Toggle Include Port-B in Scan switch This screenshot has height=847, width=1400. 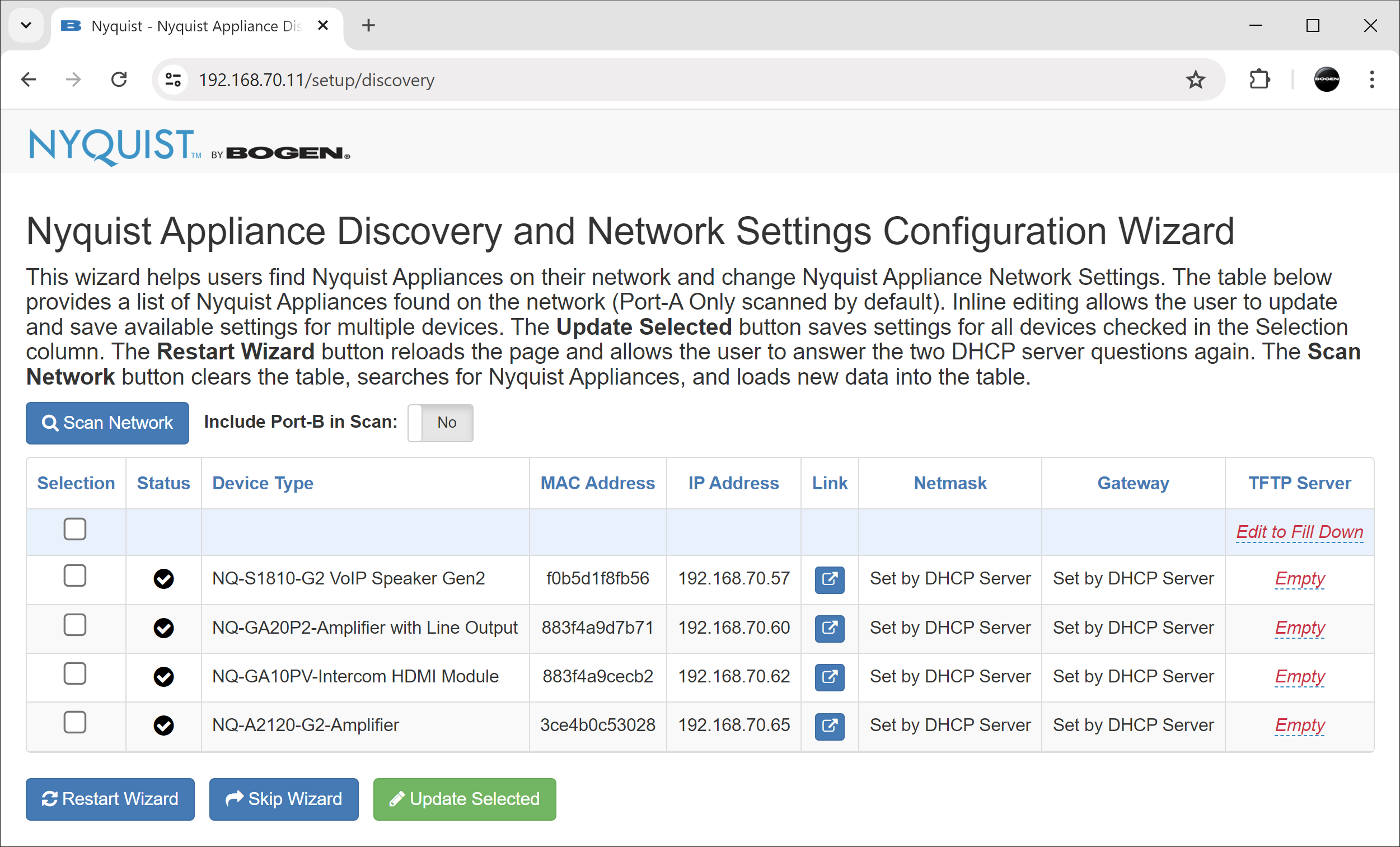[x=440, y=423]
